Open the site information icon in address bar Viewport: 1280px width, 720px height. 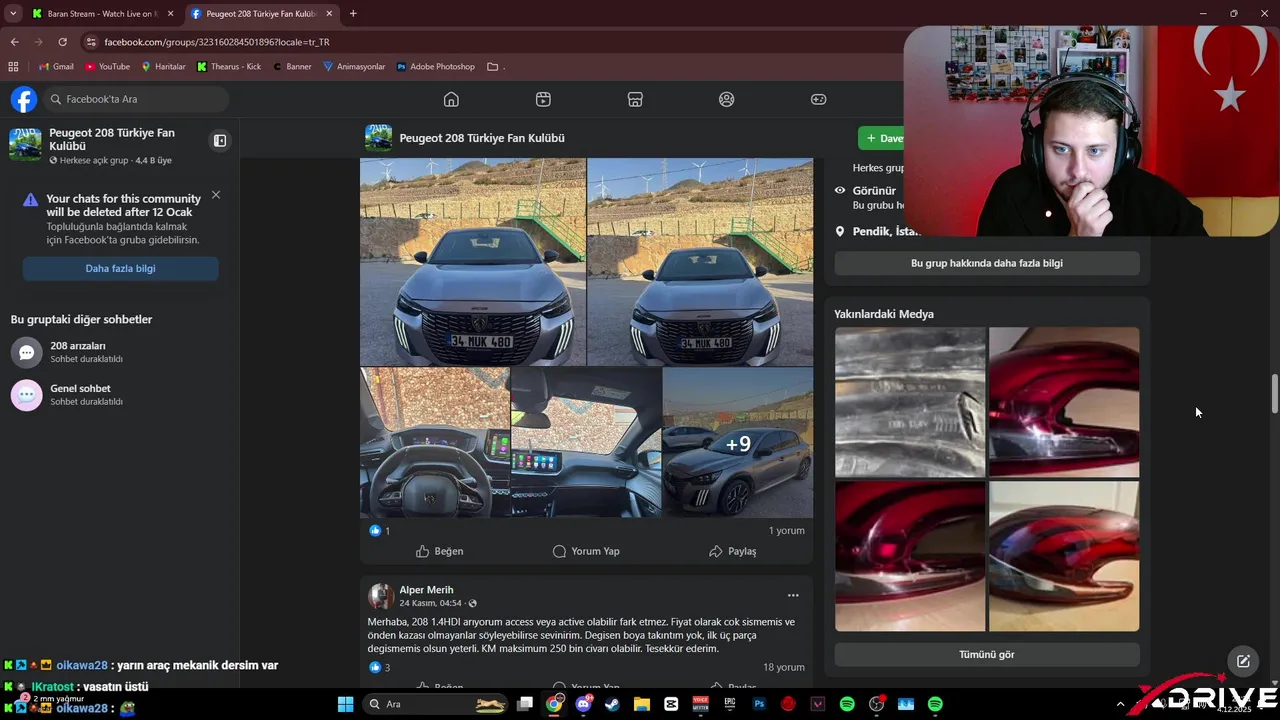click(x=92, y=42)
